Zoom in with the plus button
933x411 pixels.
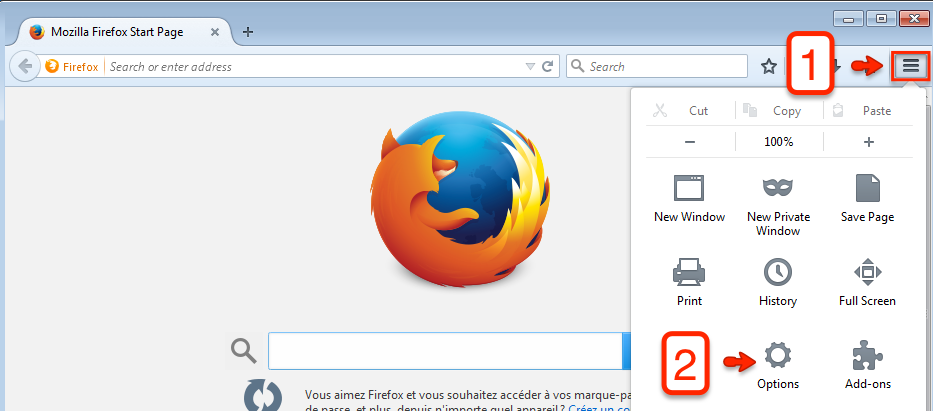(x=868, y=142)
